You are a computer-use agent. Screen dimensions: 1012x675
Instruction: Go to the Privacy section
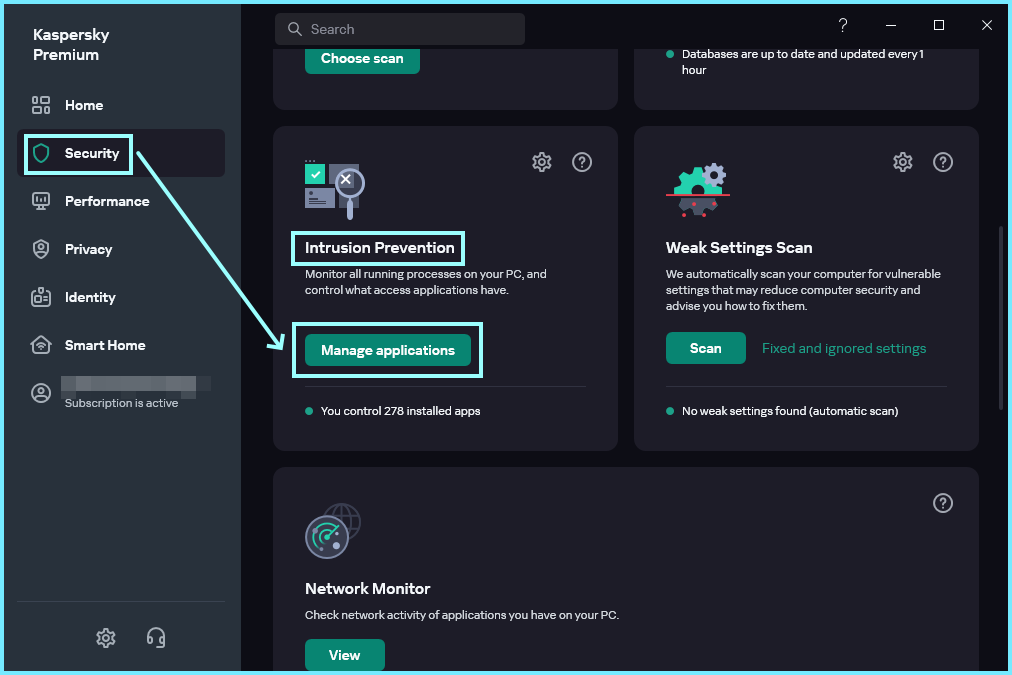tap(121, 249)
